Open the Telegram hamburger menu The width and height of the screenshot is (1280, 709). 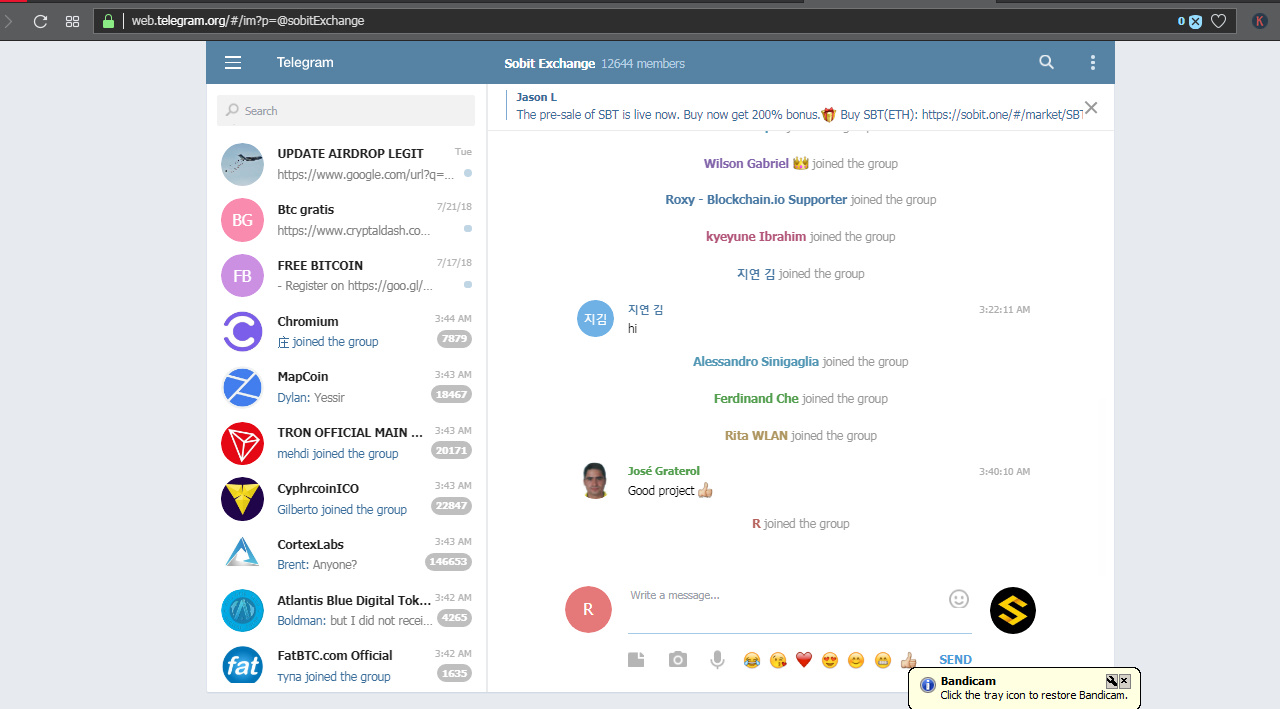click(233, 63)
